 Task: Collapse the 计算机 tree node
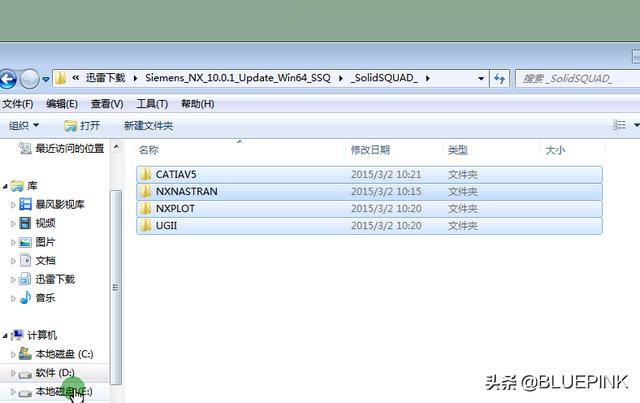tap(5, 336)
